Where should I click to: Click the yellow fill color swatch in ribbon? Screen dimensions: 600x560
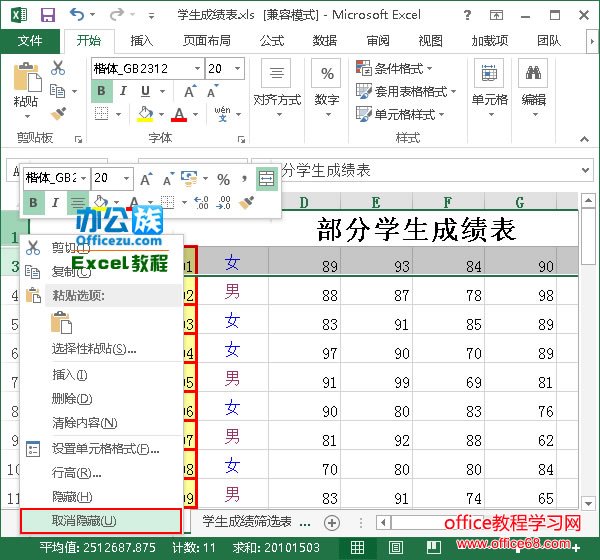(x=146, y=115)
